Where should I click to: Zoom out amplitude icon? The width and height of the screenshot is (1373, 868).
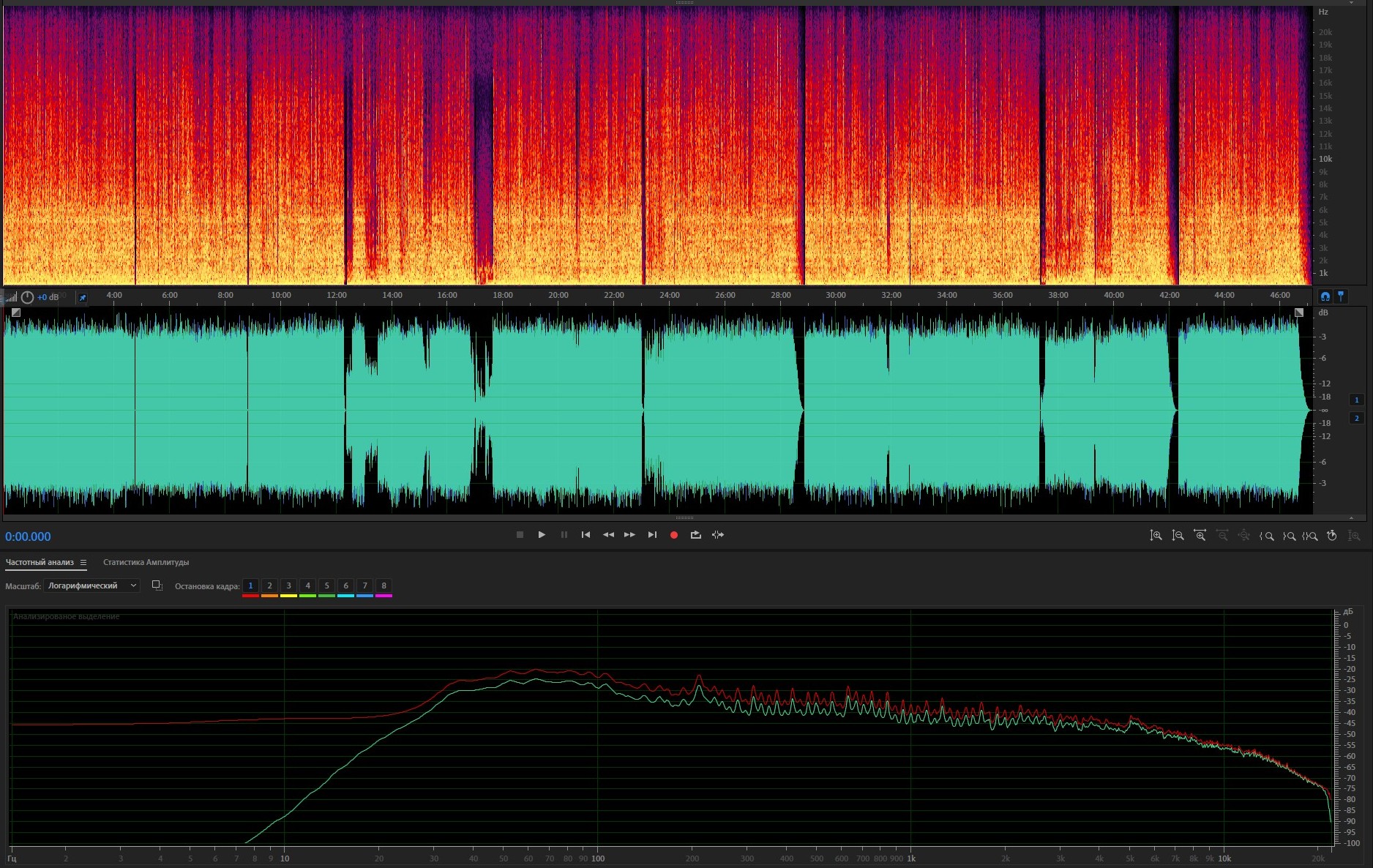click(x=1178, y=536)
